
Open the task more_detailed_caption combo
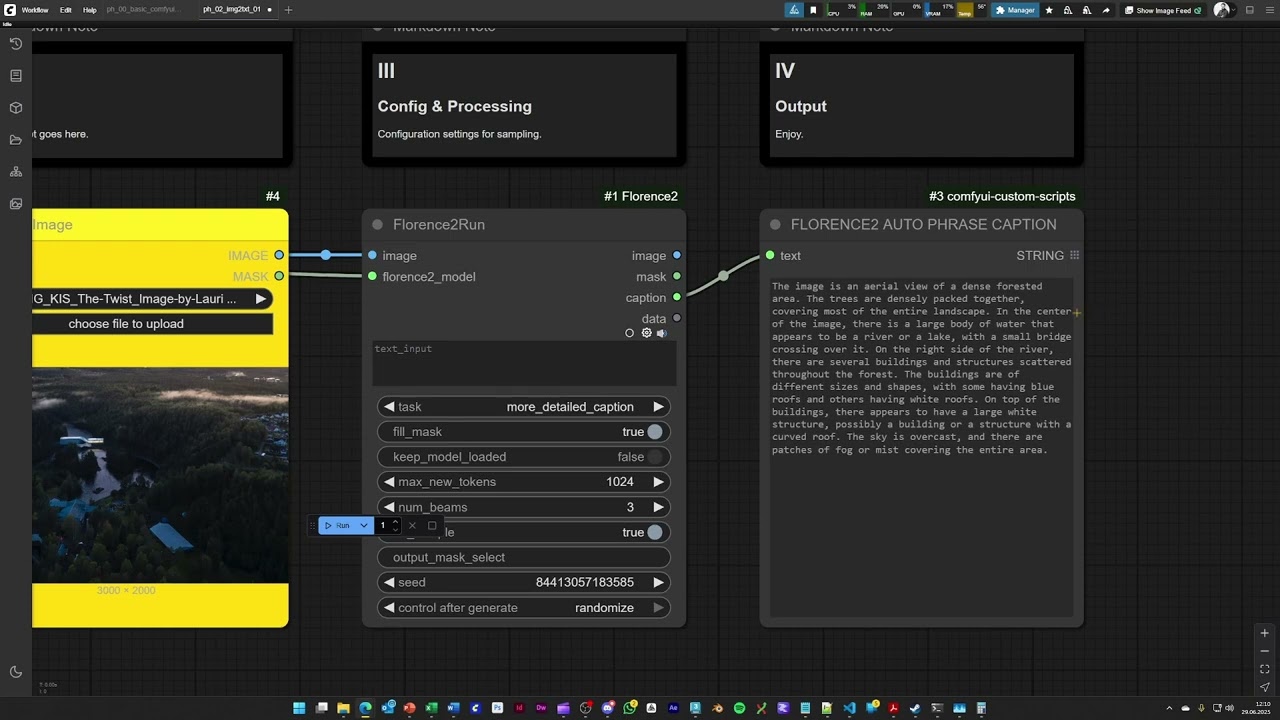[x=524, y=407]
